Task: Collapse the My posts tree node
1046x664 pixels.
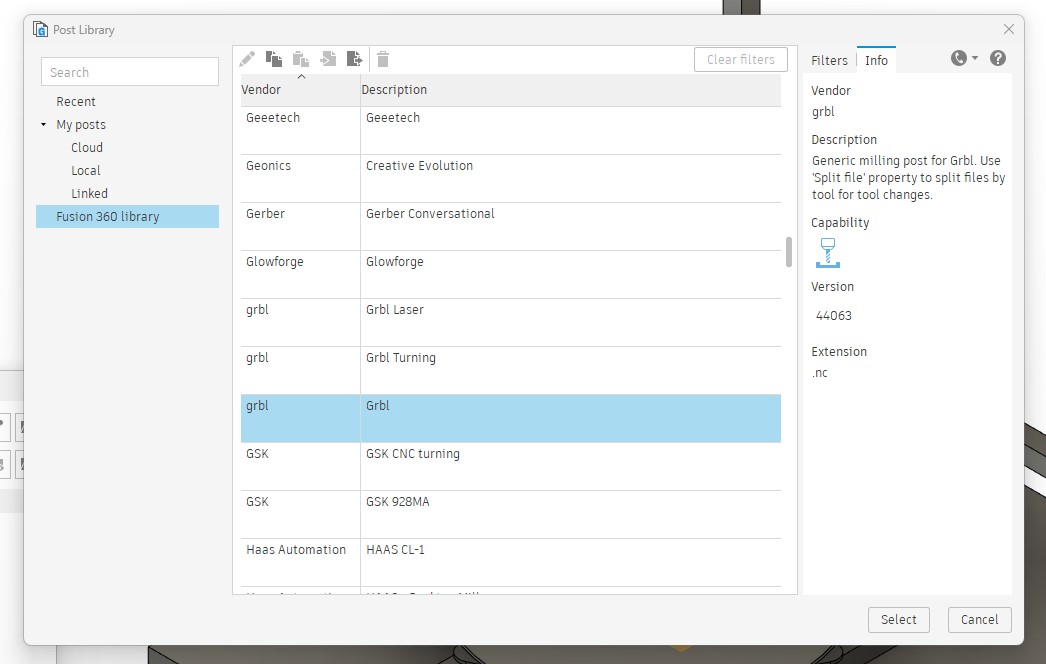Action: tap(43, 125)
